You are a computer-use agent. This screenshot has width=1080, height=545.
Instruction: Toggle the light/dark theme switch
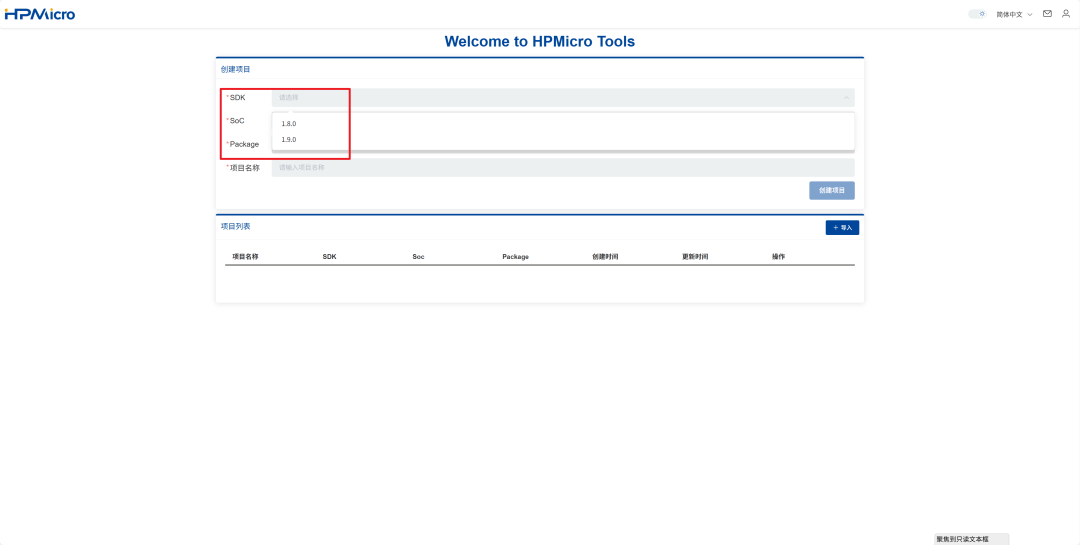click(977, 14)
